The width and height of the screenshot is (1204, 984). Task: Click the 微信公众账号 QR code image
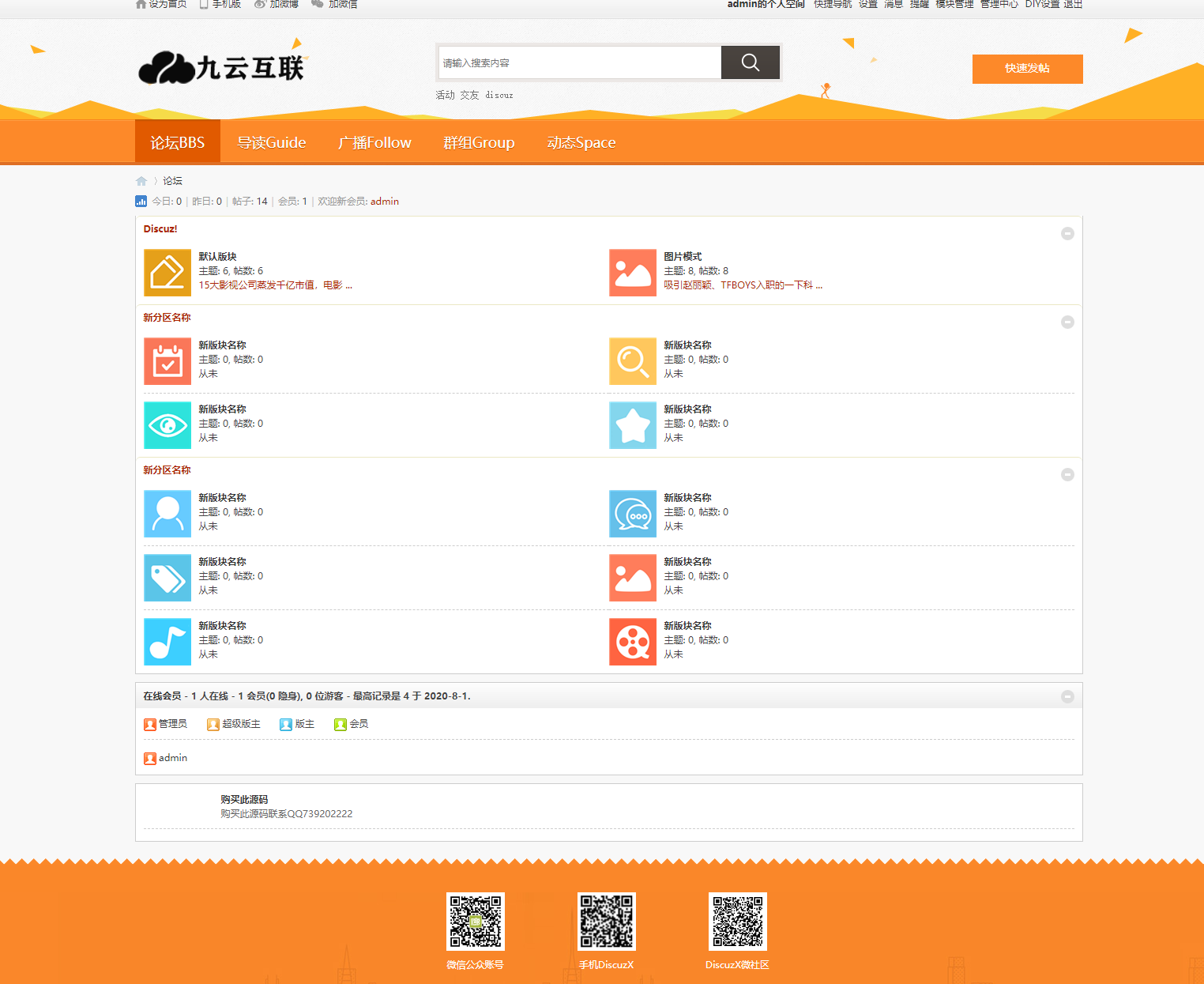point(475,921)
